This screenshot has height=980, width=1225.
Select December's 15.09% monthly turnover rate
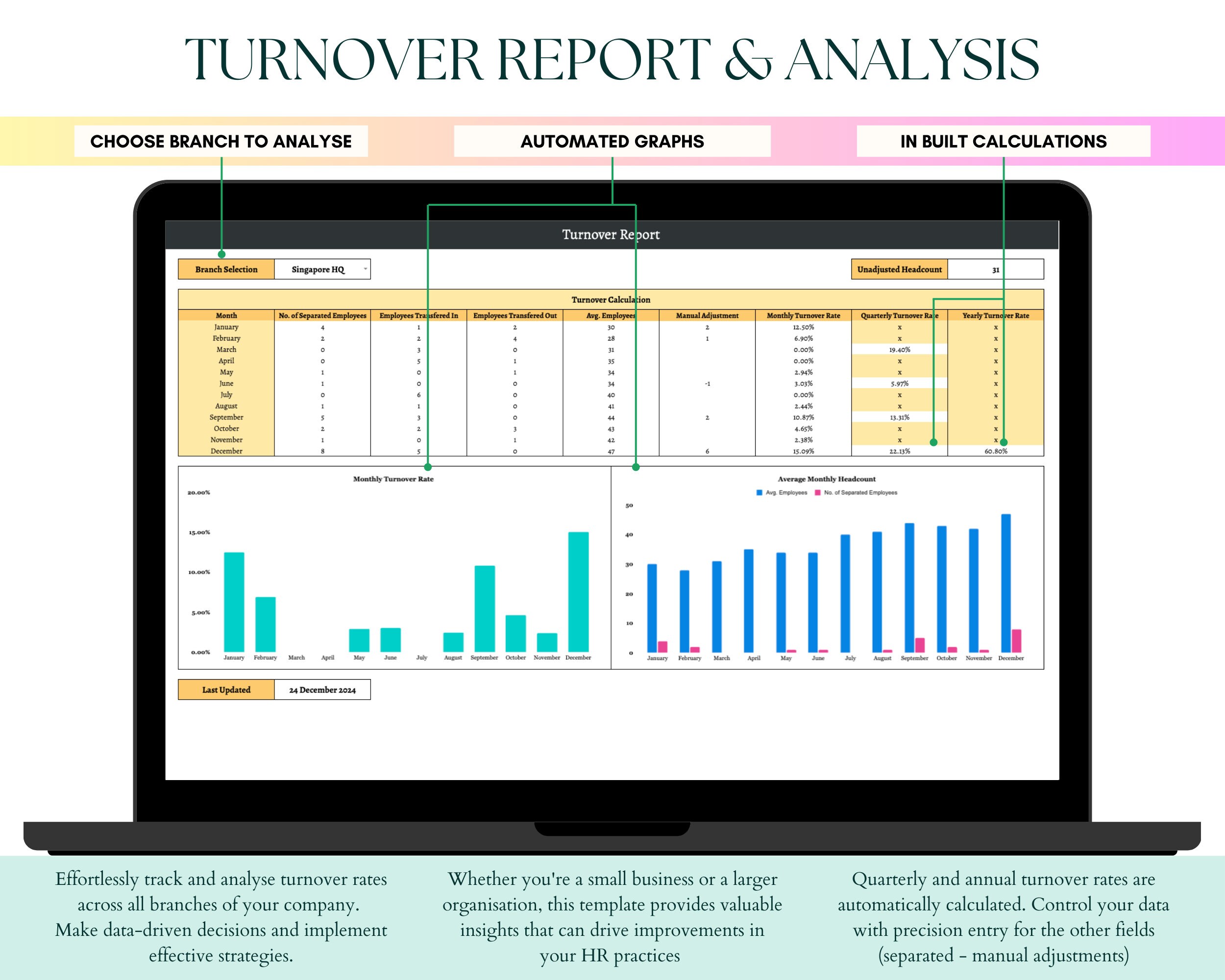pyautogui.click(x=803, y=451)
